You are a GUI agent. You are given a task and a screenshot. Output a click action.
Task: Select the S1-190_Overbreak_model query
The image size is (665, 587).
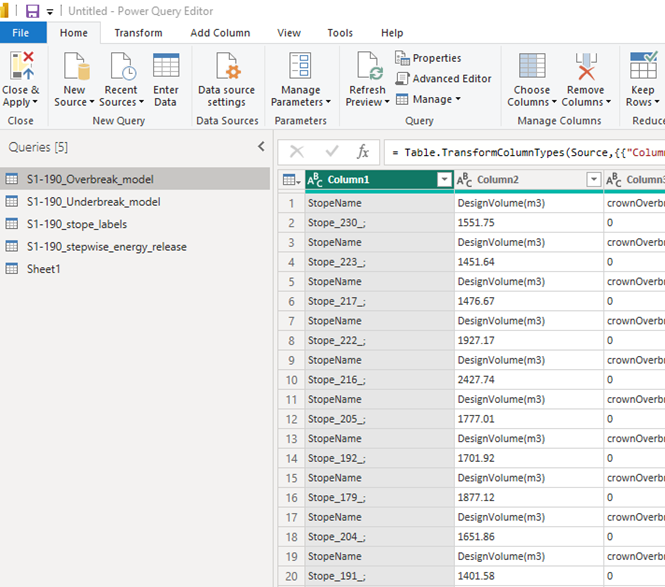135,179
